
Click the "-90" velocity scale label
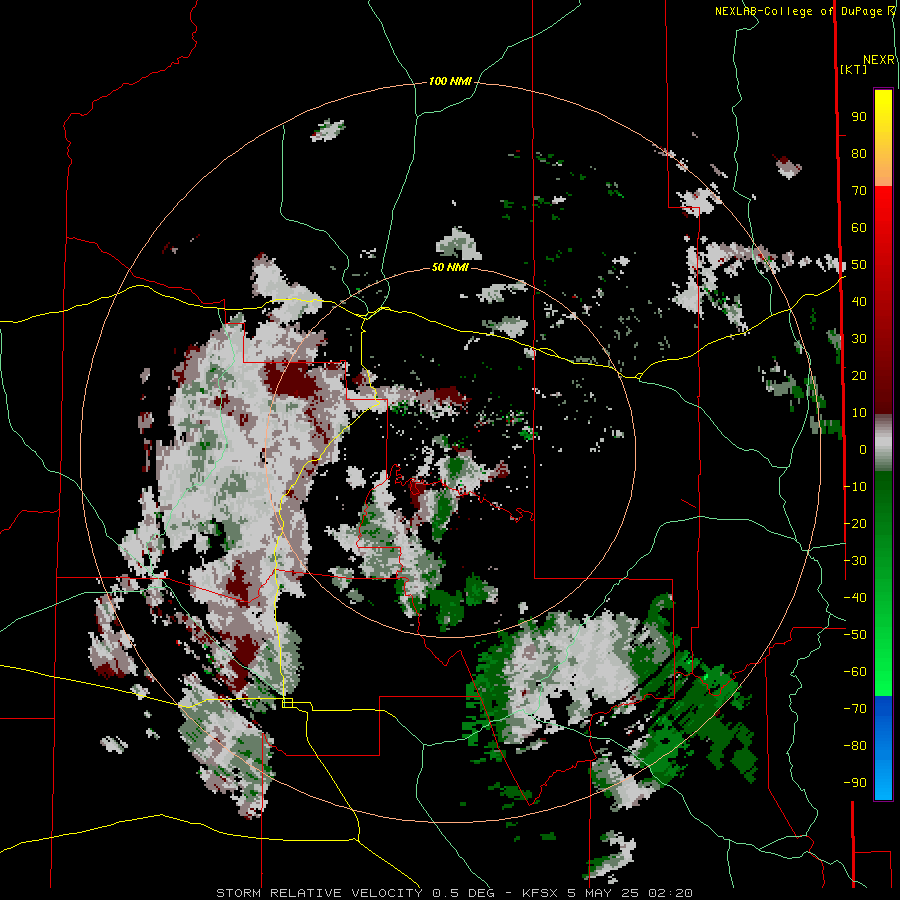coord(855,783)
